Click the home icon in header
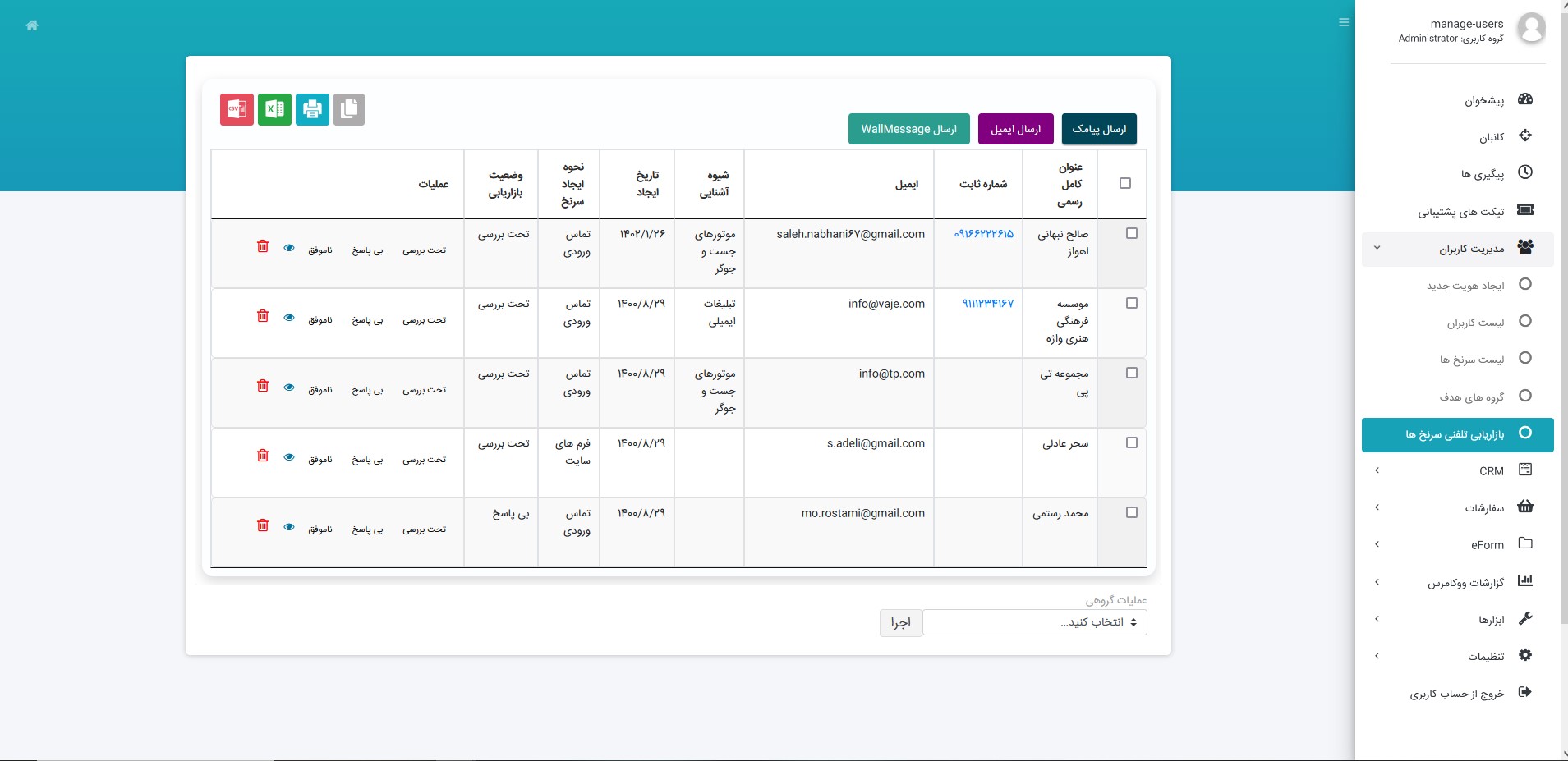Image resolution: width=1568 pixels, height=761 pixels. click(32, 25)
